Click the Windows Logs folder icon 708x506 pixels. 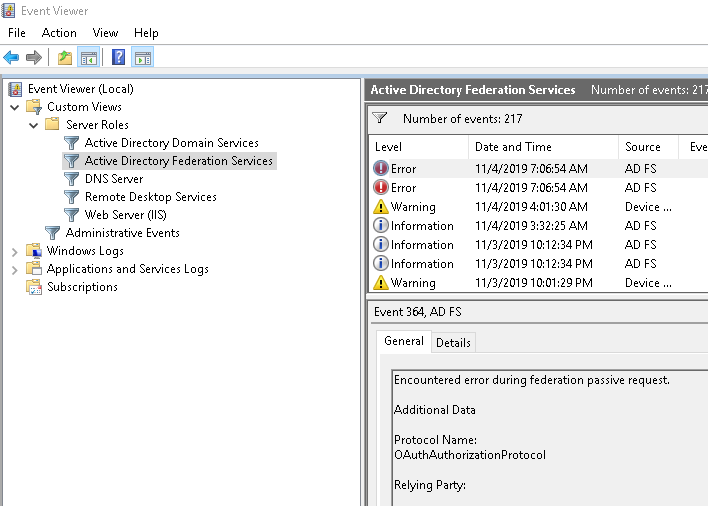[34, 251]
